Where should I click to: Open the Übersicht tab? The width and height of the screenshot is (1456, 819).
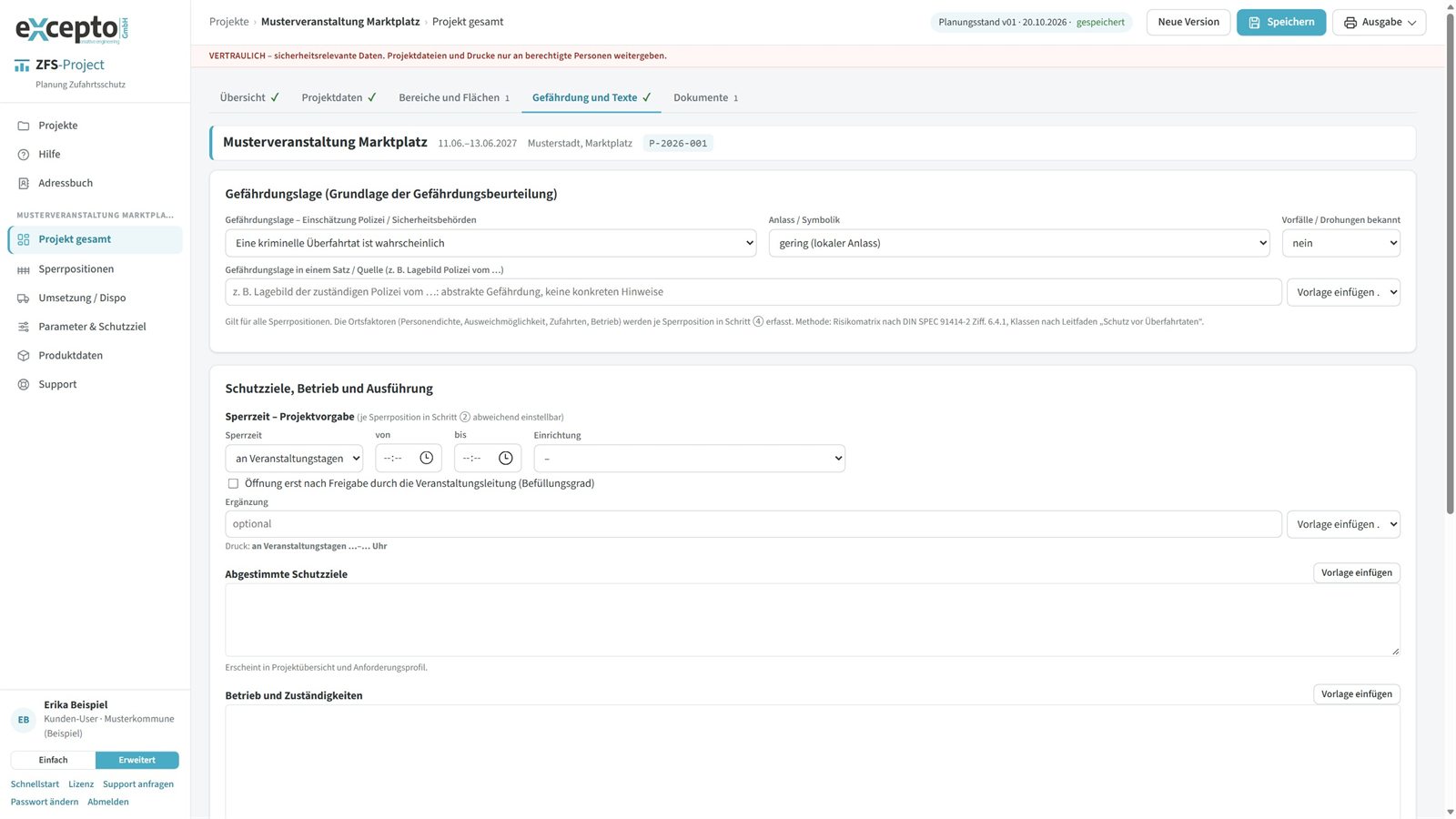[x=249, y=97]
